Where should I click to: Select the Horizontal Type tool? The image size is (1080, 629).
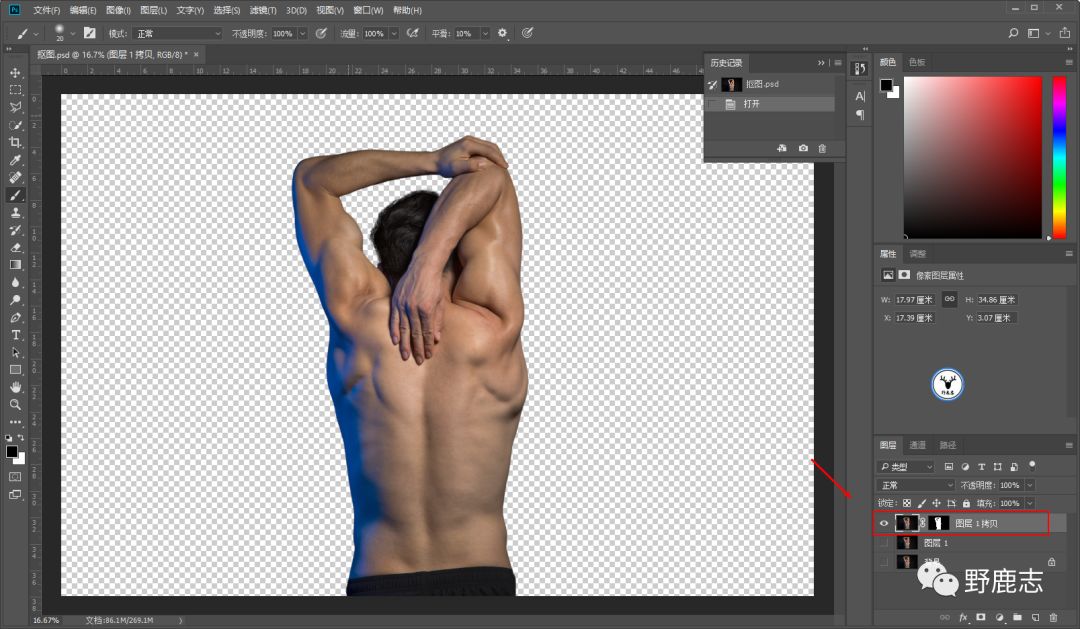pos(15,335)
